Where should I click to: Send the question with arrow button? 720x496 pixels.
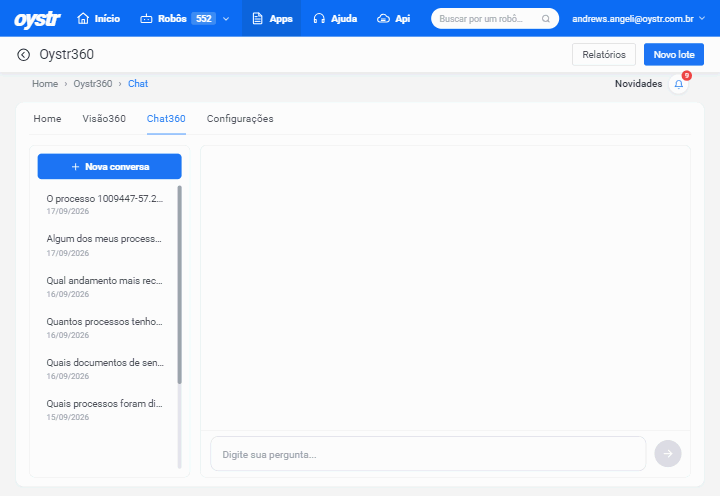click(x=668, y=454)
